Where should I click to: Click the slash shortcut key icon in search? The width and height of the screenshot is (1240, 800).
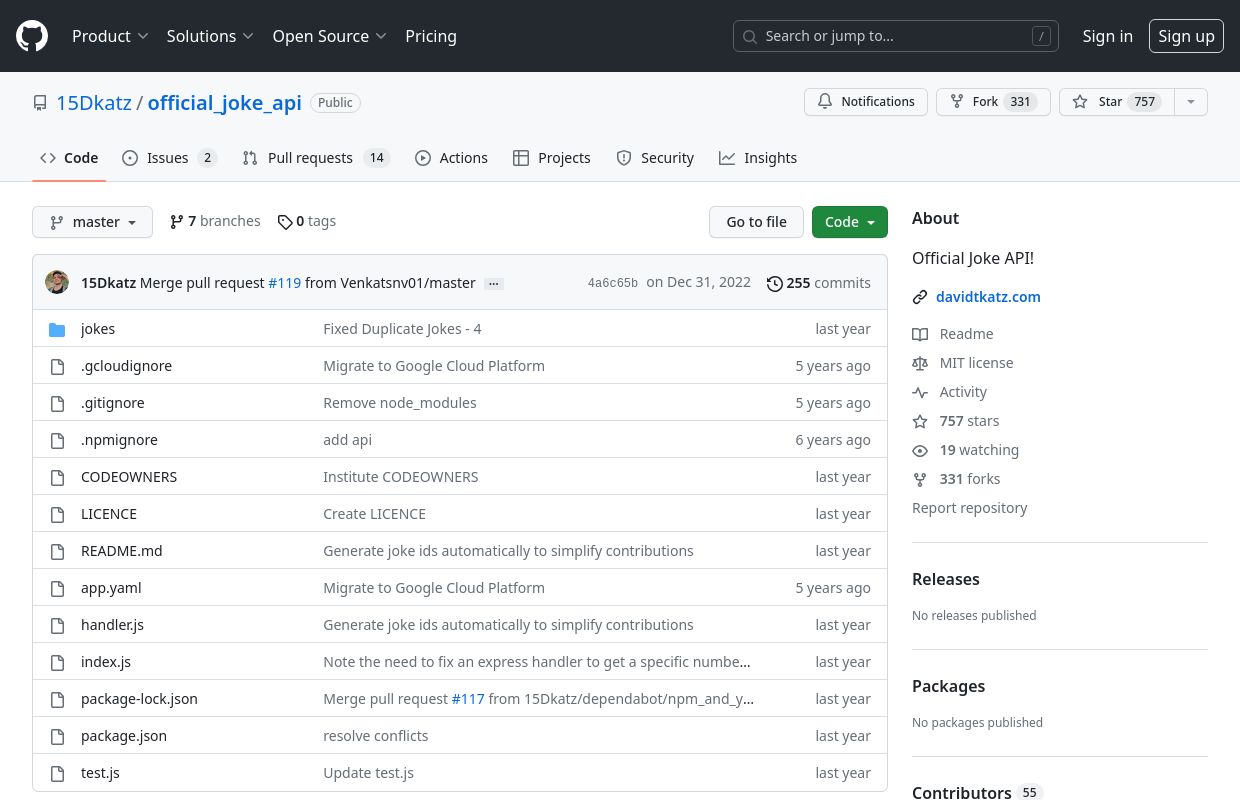[x=1041, y=36]
